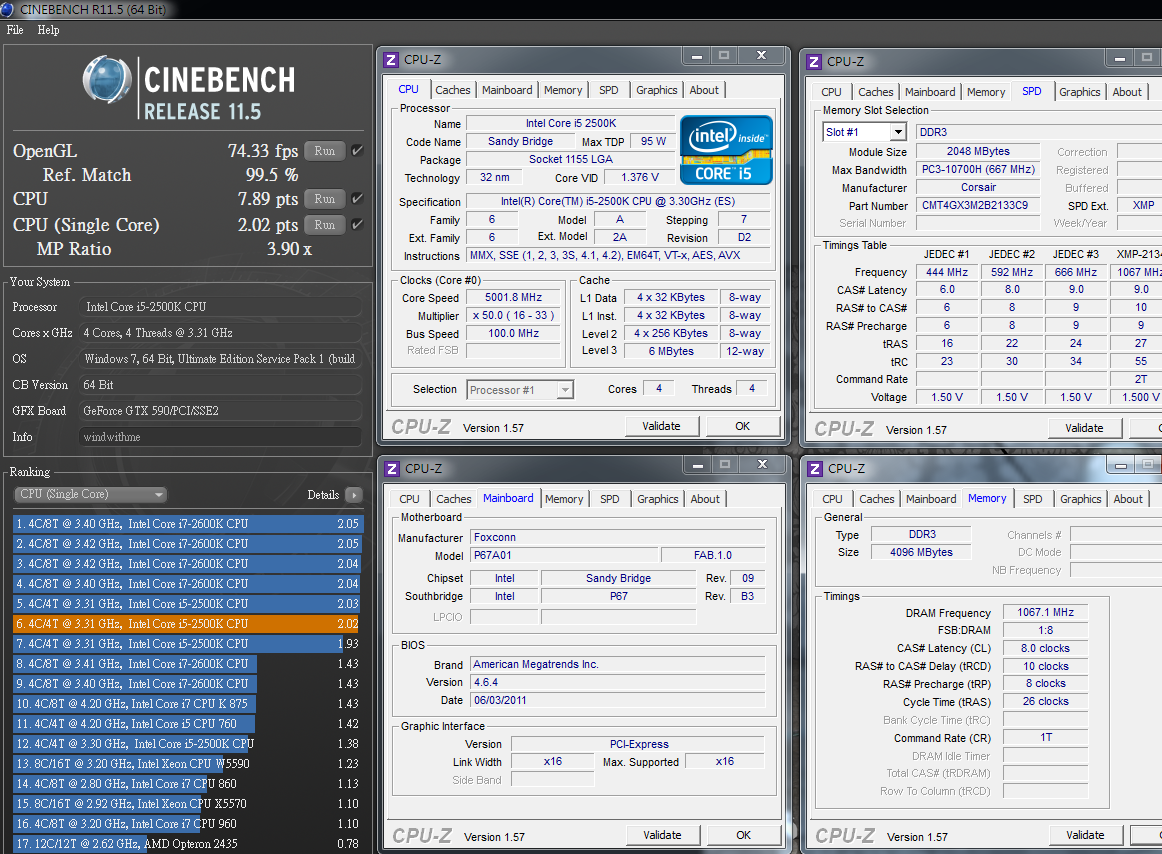This screenshot has width=1162, height=854.
Task: Open the Help menu in Cinebench
Action: pos(48,30)
